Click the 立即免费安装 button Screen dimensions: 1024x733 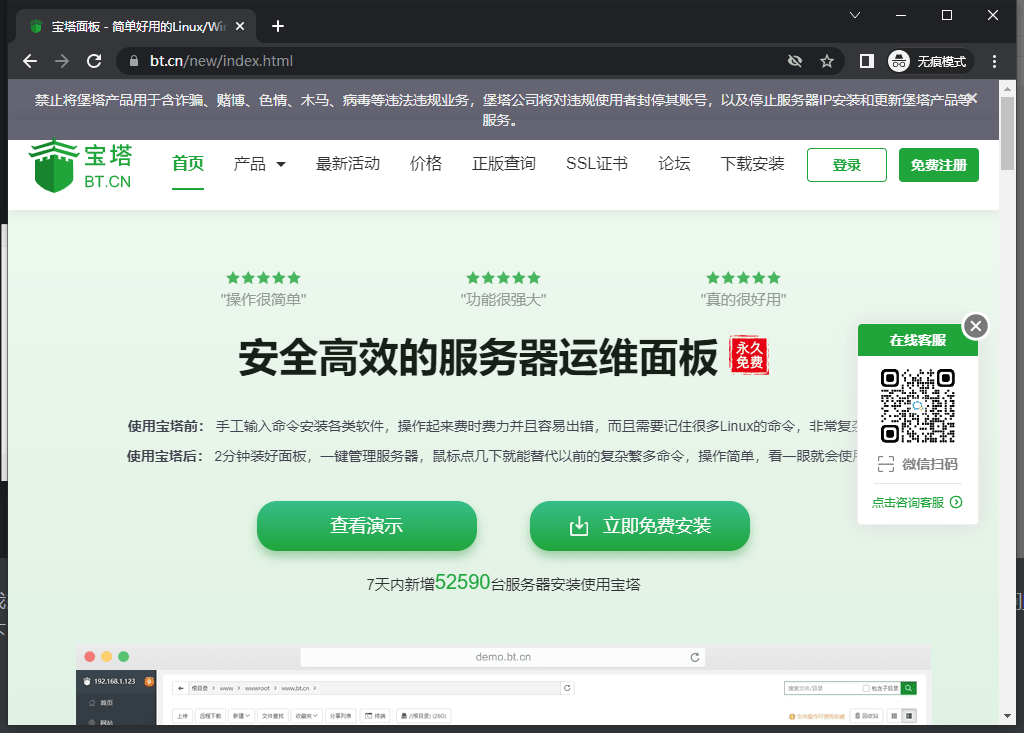click(640, 526)
